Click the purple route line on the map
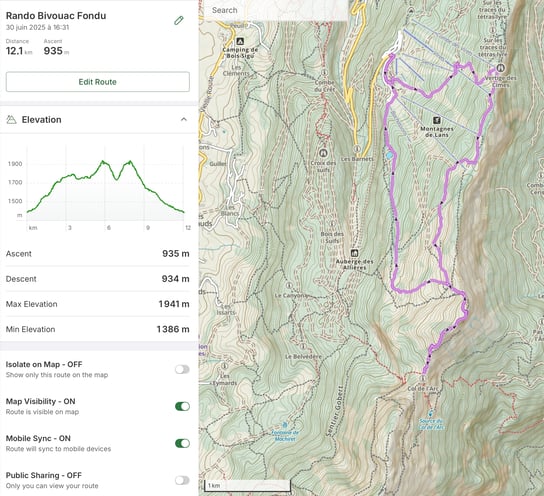 pyautogui.click(x=394, y=208)
